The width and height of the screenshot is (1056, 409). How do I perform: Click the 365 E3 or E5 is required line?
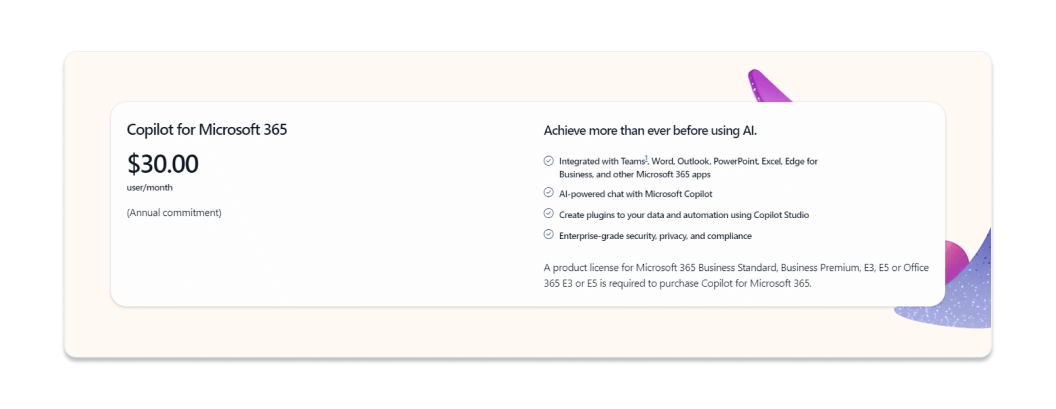click(x=678, y=284)
